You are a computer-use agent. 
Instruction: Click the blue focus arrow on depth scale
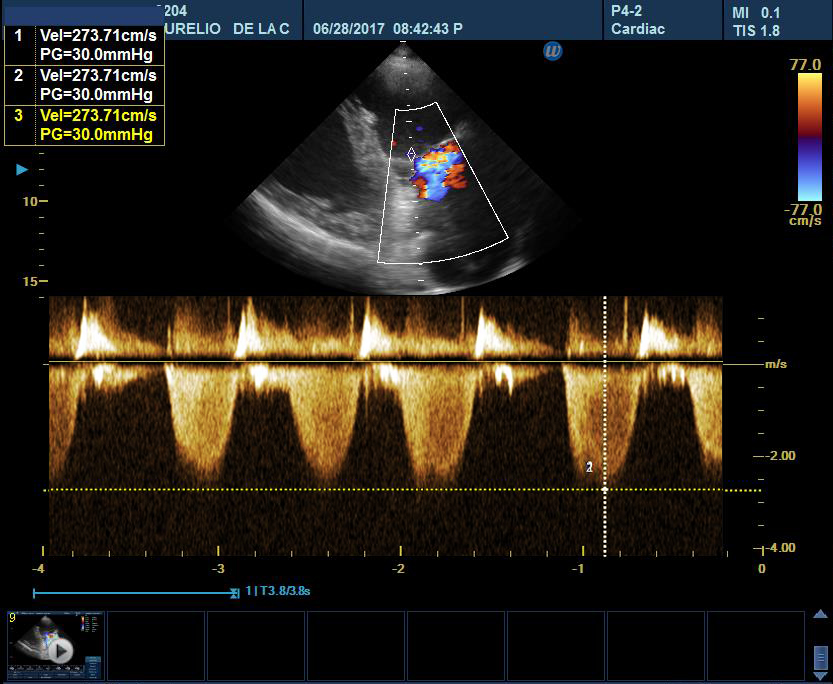[22, 170]
